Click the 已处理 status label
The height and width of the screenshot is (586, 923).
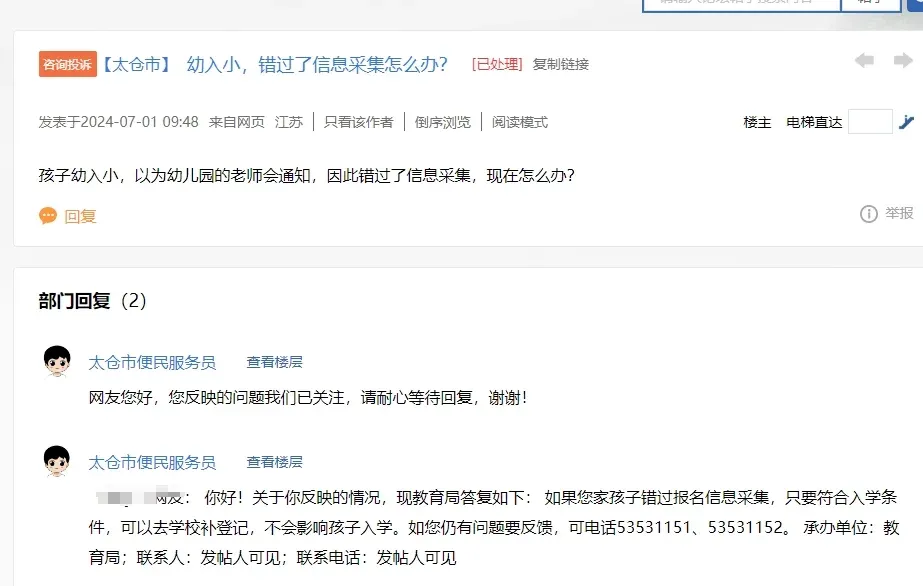point(497,64)
